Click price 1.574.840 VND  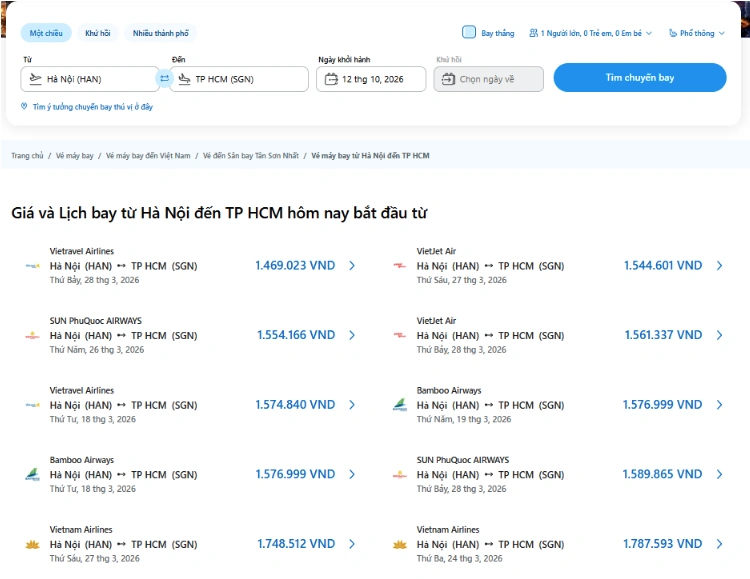coord(295,405)
